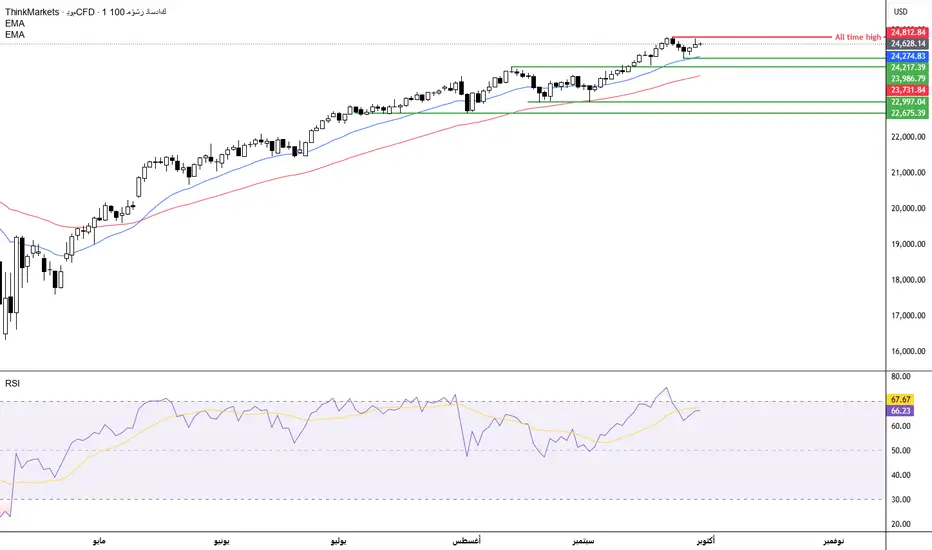
Task: Click the أغسطس month label on time axis
Action: (467, 540)
